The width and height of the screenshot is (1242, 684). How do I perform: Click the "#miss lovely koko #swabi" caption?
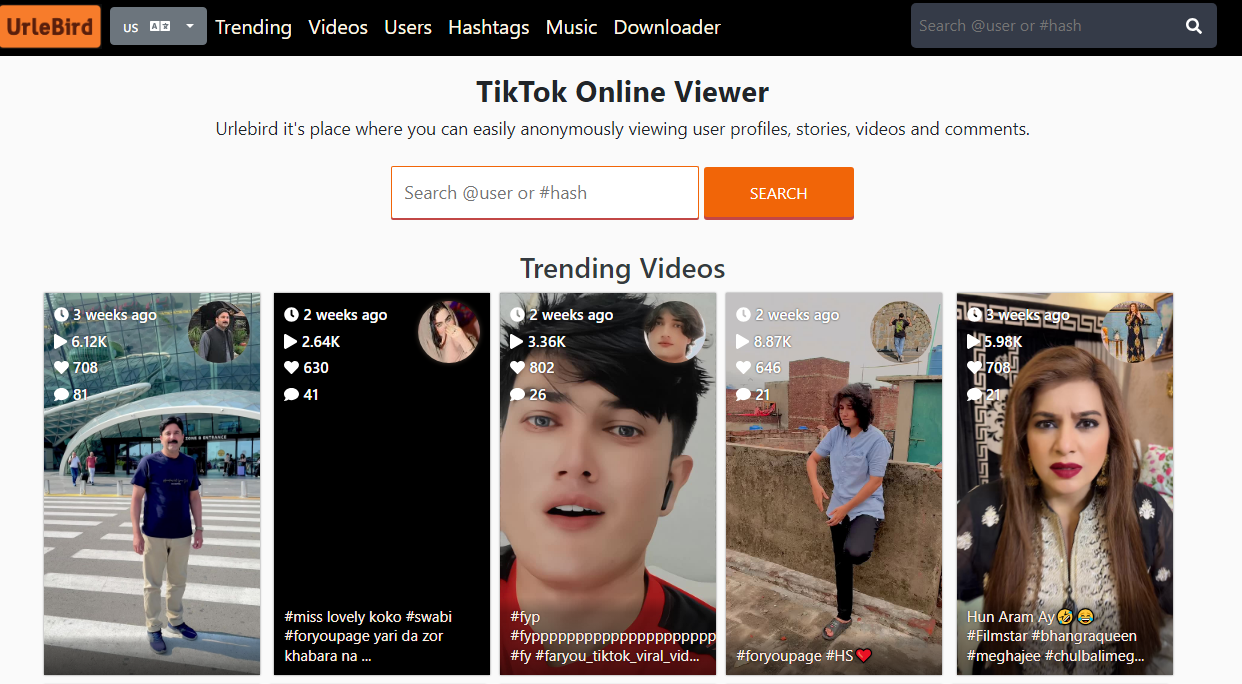368,616
